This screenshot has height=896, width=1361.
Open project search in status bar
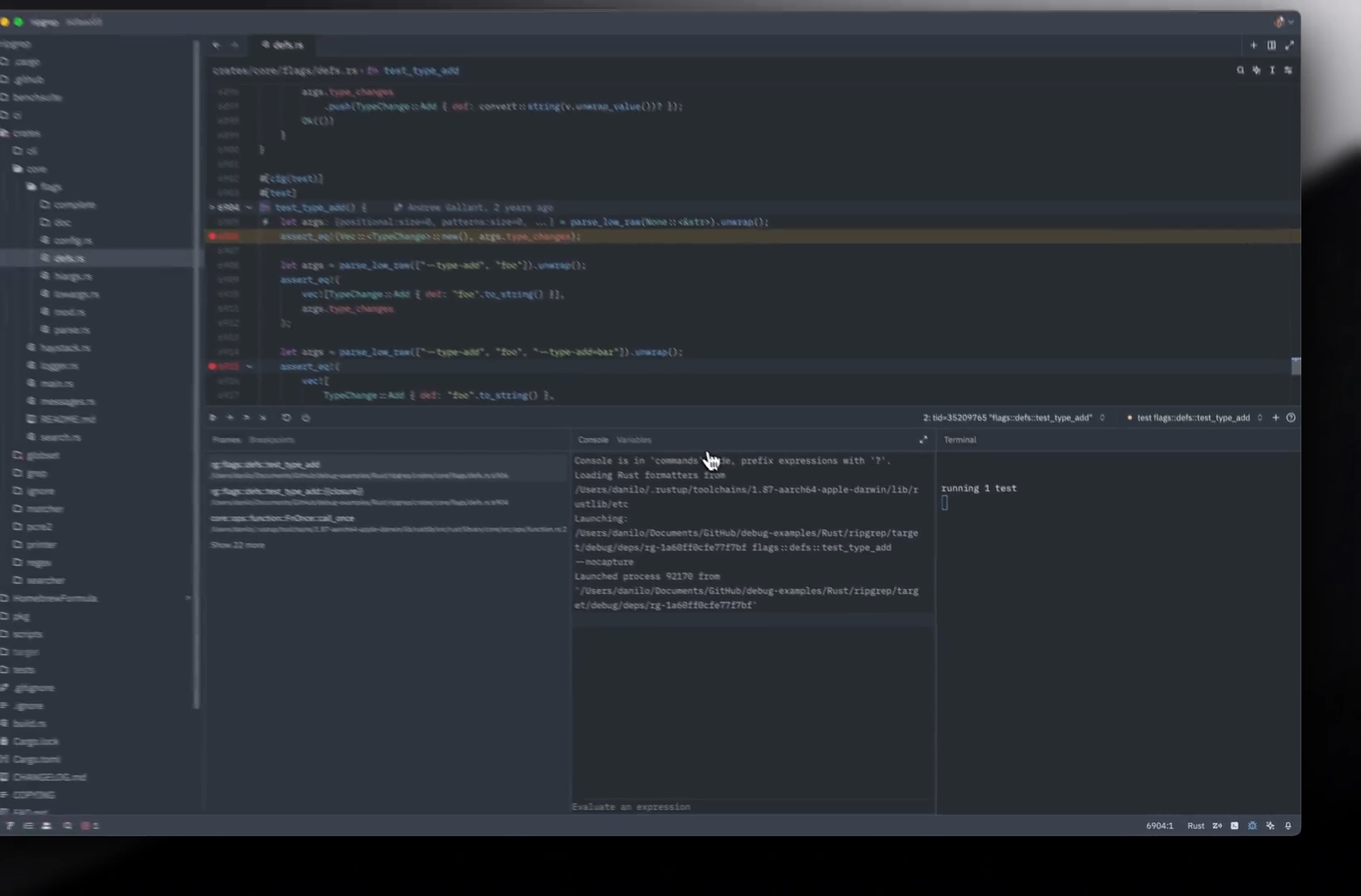pos(68,825)
